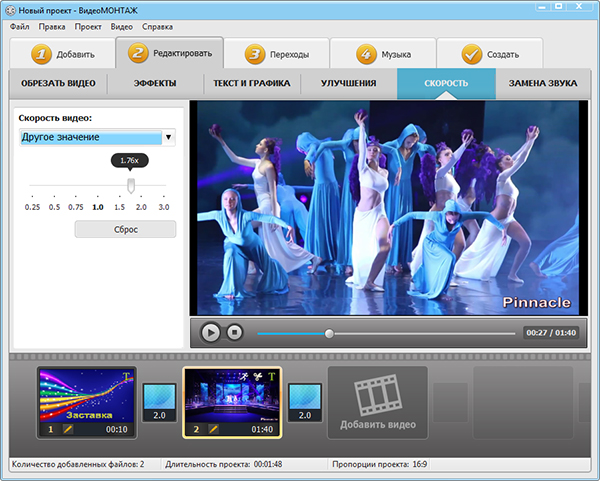Viewport: 600px width, 481px height.
Task: Open the Видео menu
Action: (x=122, y=27)
